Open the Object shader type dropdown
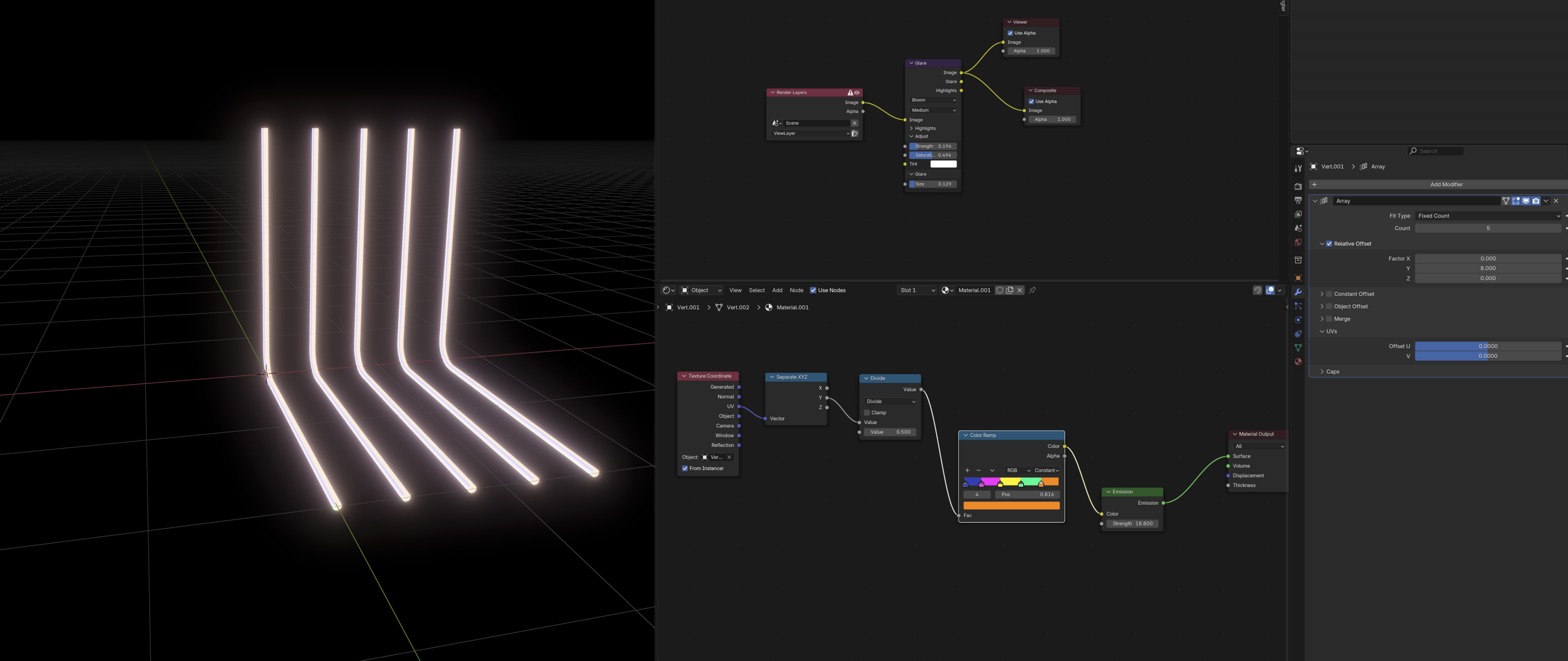Image resolution: width=1568 pixels, height=661 pixels. (x=701, y=290)
